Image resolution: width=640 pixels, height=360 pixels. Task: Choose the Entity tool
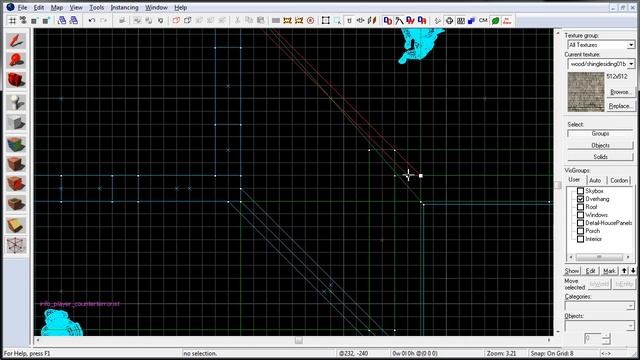coord(16,102)
